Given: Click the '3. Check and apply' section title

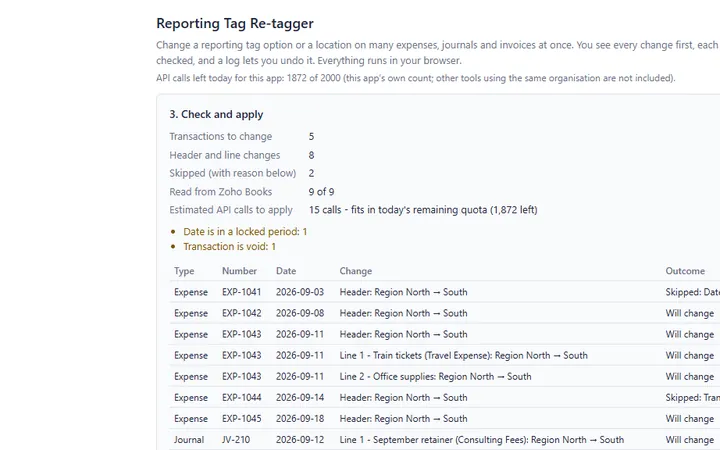Looking at the screenshot, I should click(x=216, y=114).
